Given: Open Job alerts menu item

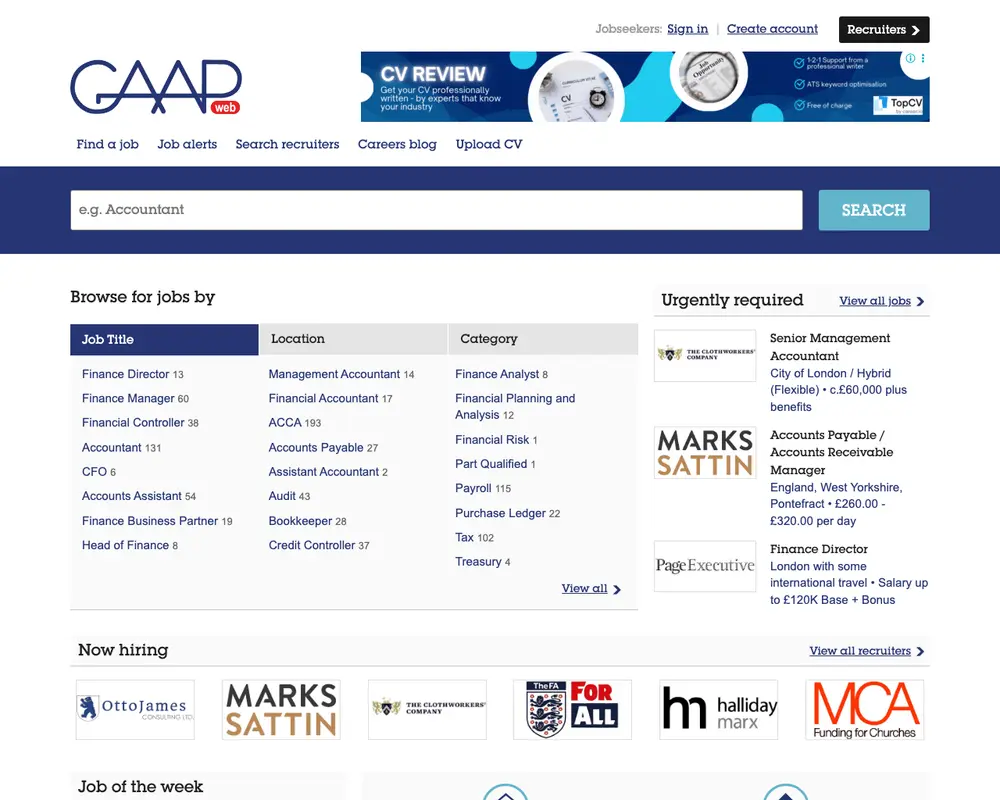Looking at the screenshot, I should pos(188,144).
